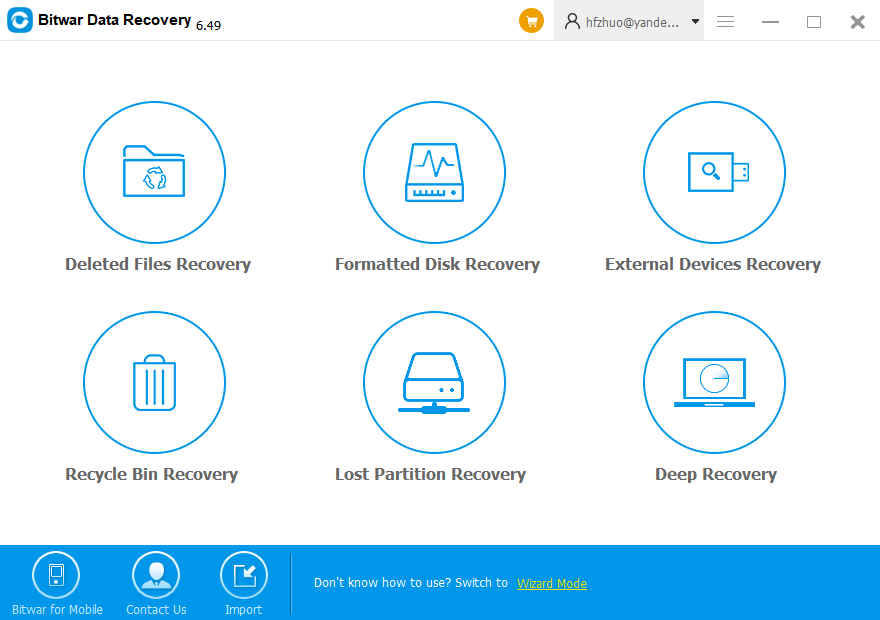
Task: Click the Deleted Files Recovery label
Action: pyautogui.click(x=158, y=264)
